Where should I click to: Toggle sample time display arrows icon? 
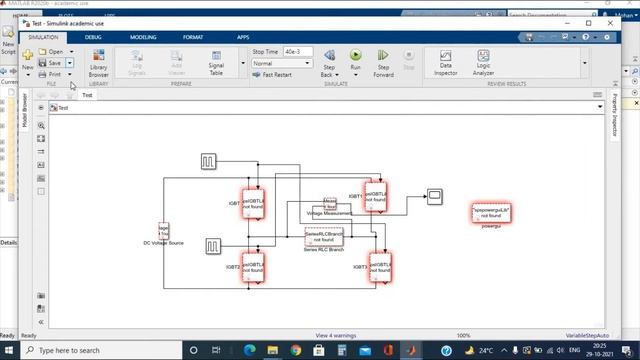41,152
